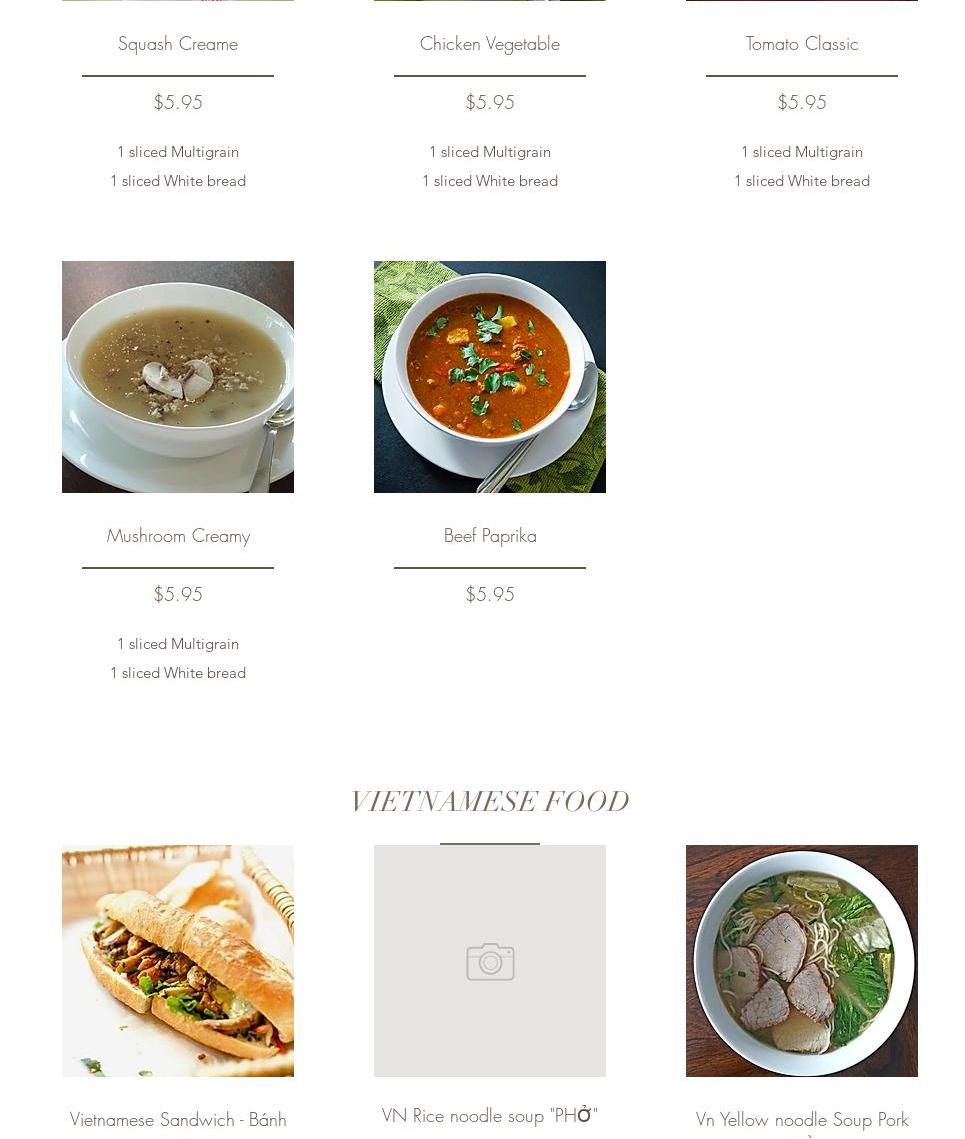Viewport: 965px width, 1139px height.
Task: Open Vietnamese Sandwich - Bánh title
Action: tap(178, 1119)
